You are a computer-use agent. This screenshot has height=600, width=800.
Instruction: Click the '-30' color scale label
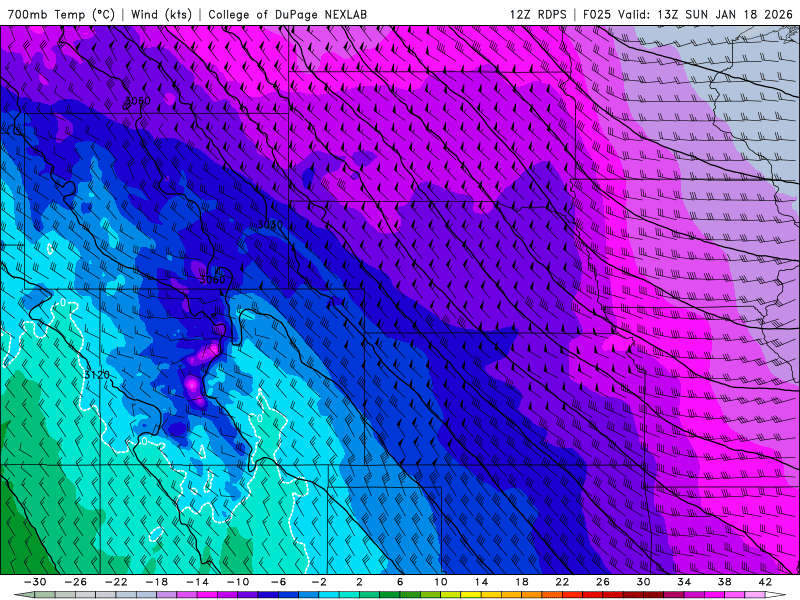click(x=35, y=582)
